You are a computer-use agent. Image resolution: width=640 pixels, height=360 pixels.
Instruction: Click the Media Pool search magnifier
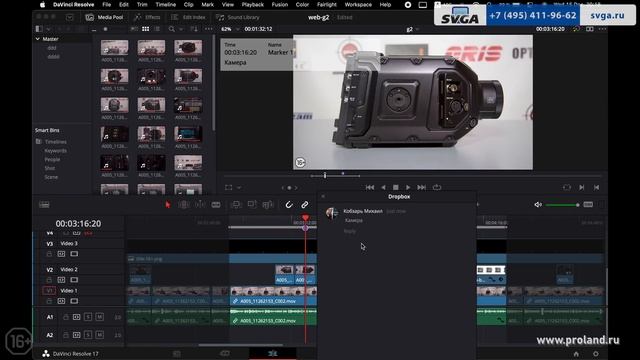172,29
